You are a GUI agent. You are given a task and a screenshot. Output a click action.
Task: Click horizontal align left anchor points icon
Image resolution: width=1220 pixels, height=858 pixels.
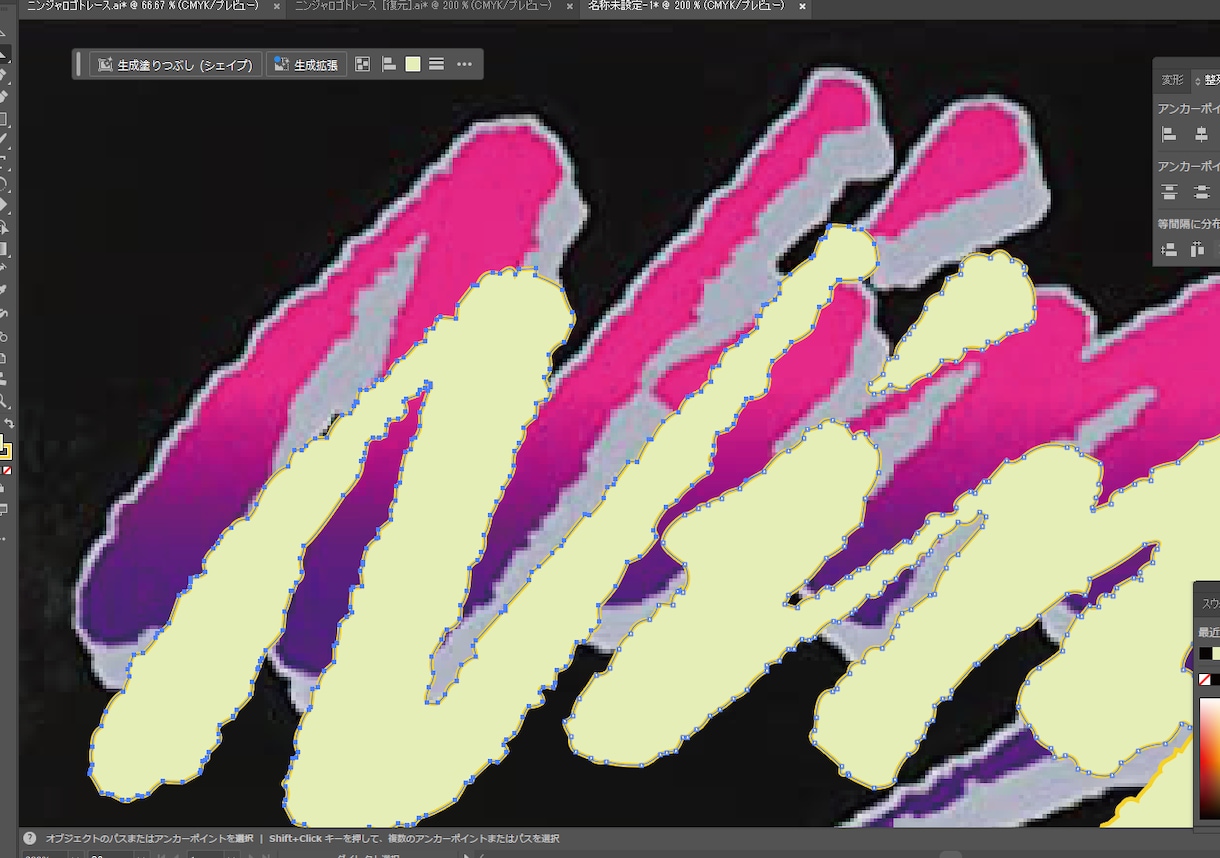1169,134
